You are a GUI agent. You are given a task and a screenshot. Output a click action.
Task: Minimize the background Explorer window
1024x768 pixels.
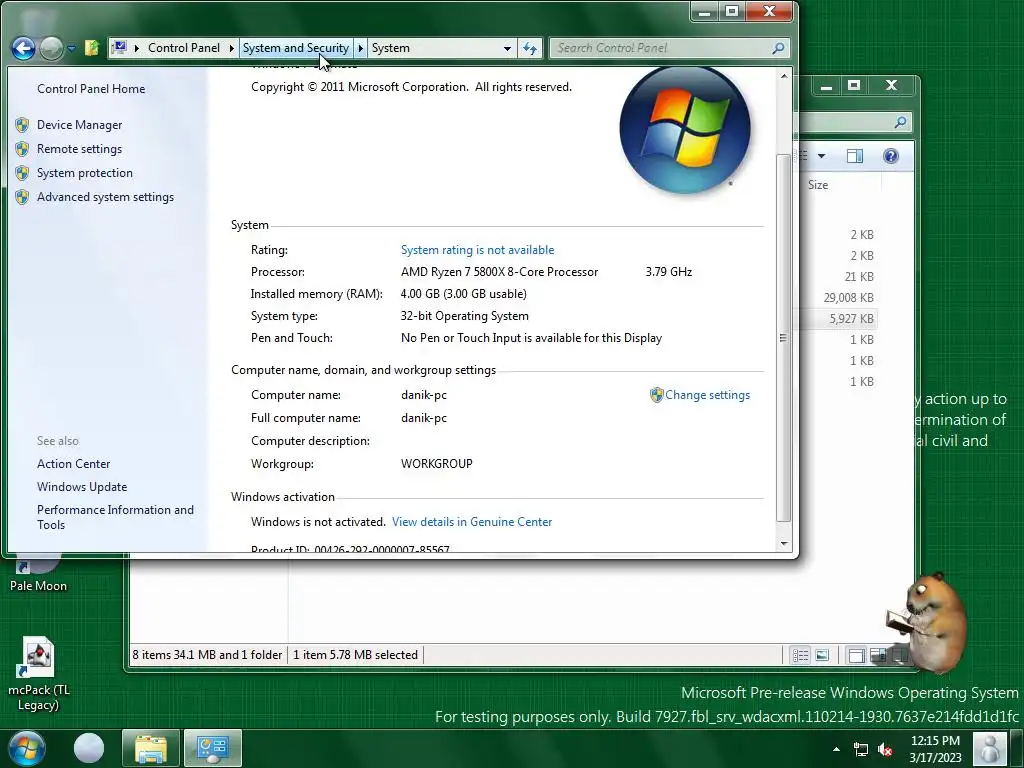pos(826,86)
